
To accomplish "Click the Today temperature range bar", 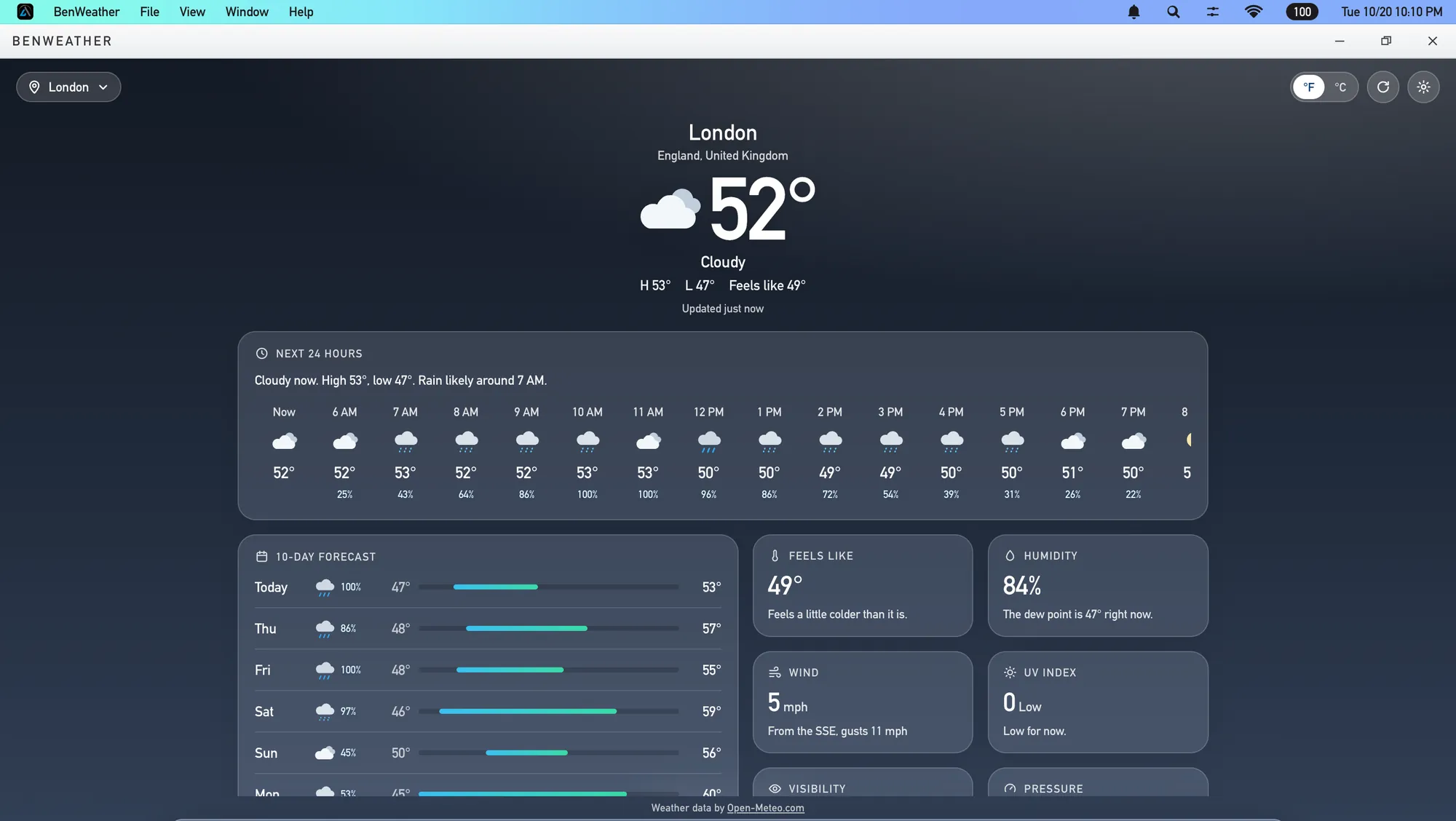I will tap(548, 587).
